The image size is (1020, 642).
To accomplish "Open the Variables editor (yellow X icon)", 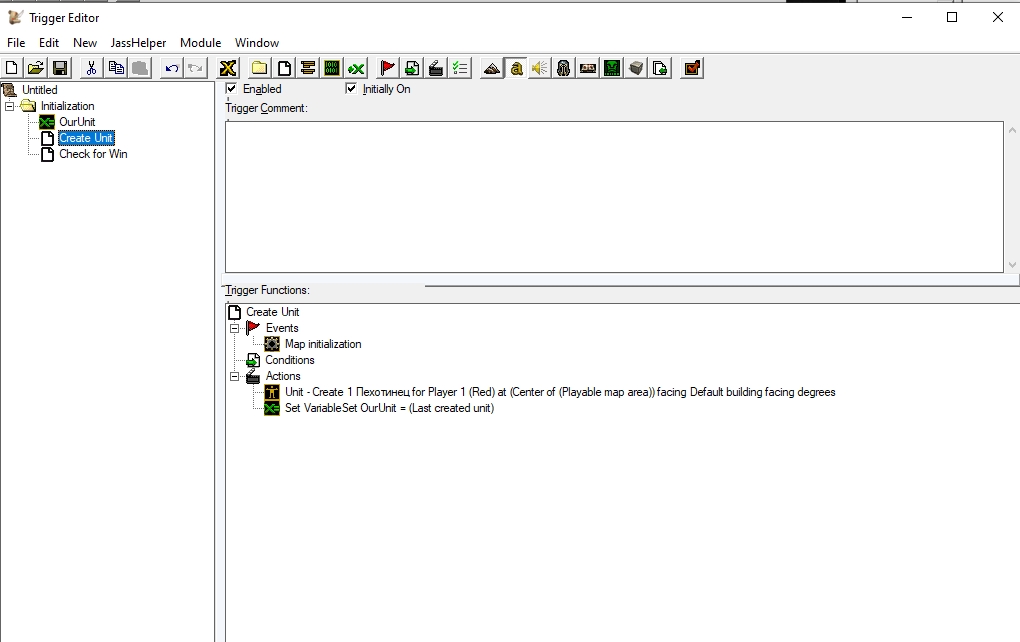I will click(228, 68).
